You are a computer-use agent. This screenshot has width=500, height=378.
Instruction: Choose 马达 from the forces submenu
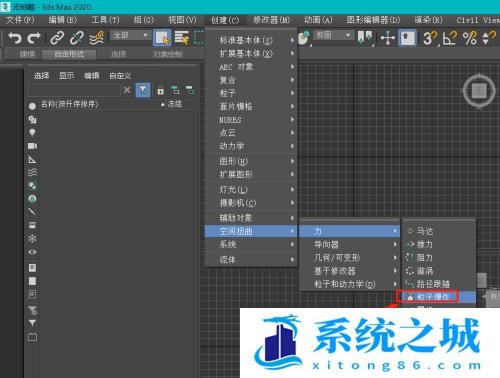439,231
